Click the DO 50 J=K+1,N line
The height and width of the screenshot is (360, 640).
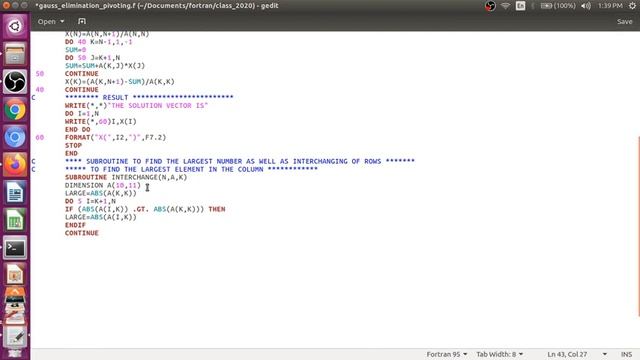[x=92, y=58]
